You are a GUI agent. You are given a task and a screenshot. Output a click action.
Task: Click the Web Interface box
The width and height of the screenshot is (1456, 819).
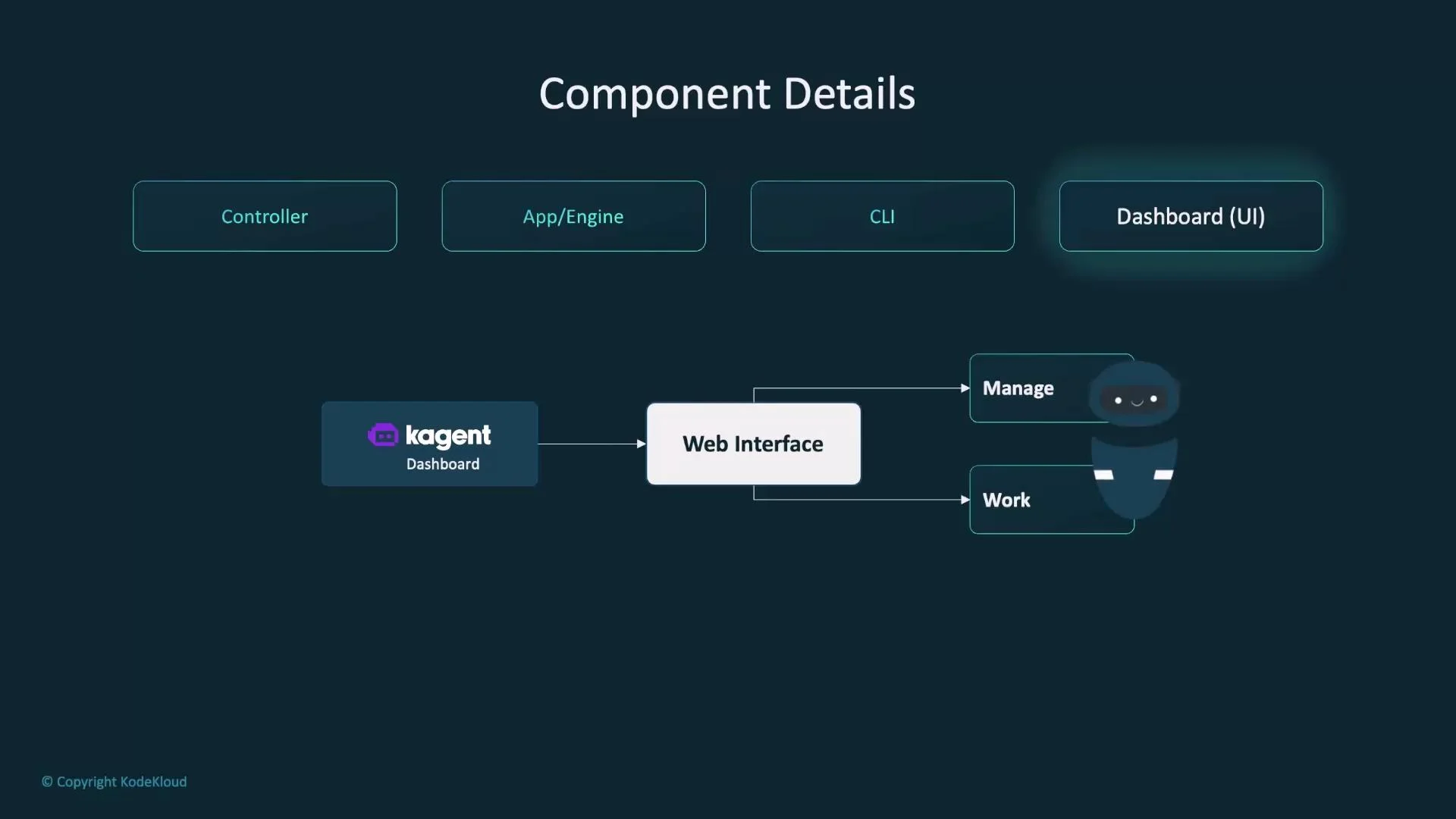click(x=753, y=444)
